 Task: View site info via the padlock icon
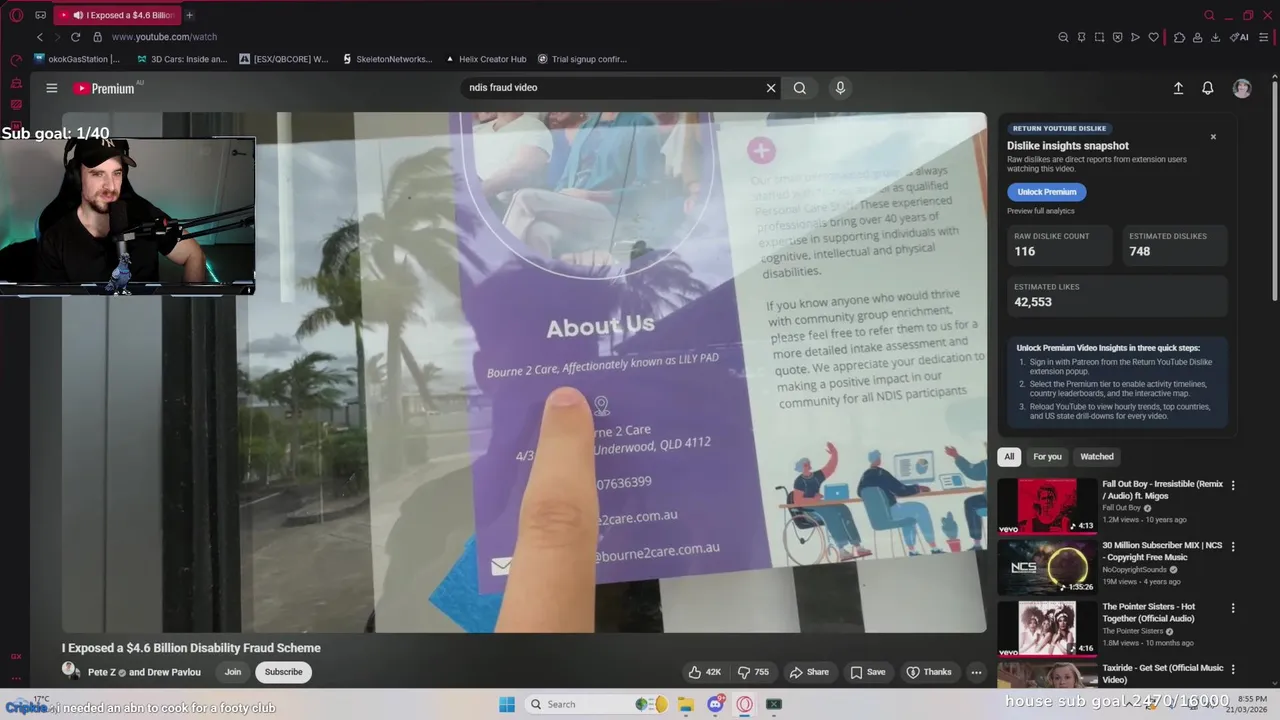coord(97,37)
